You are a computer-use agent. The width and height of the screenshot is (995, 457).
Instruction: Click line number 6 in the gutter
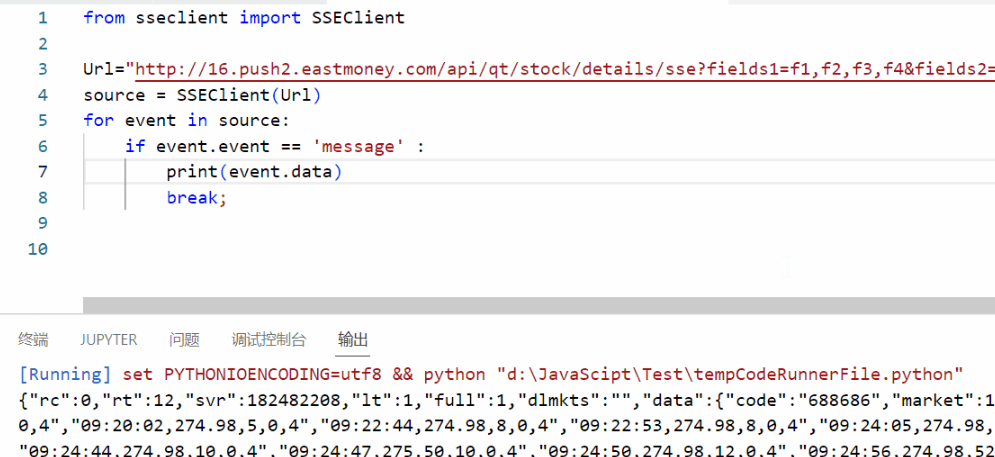[41, 146]
